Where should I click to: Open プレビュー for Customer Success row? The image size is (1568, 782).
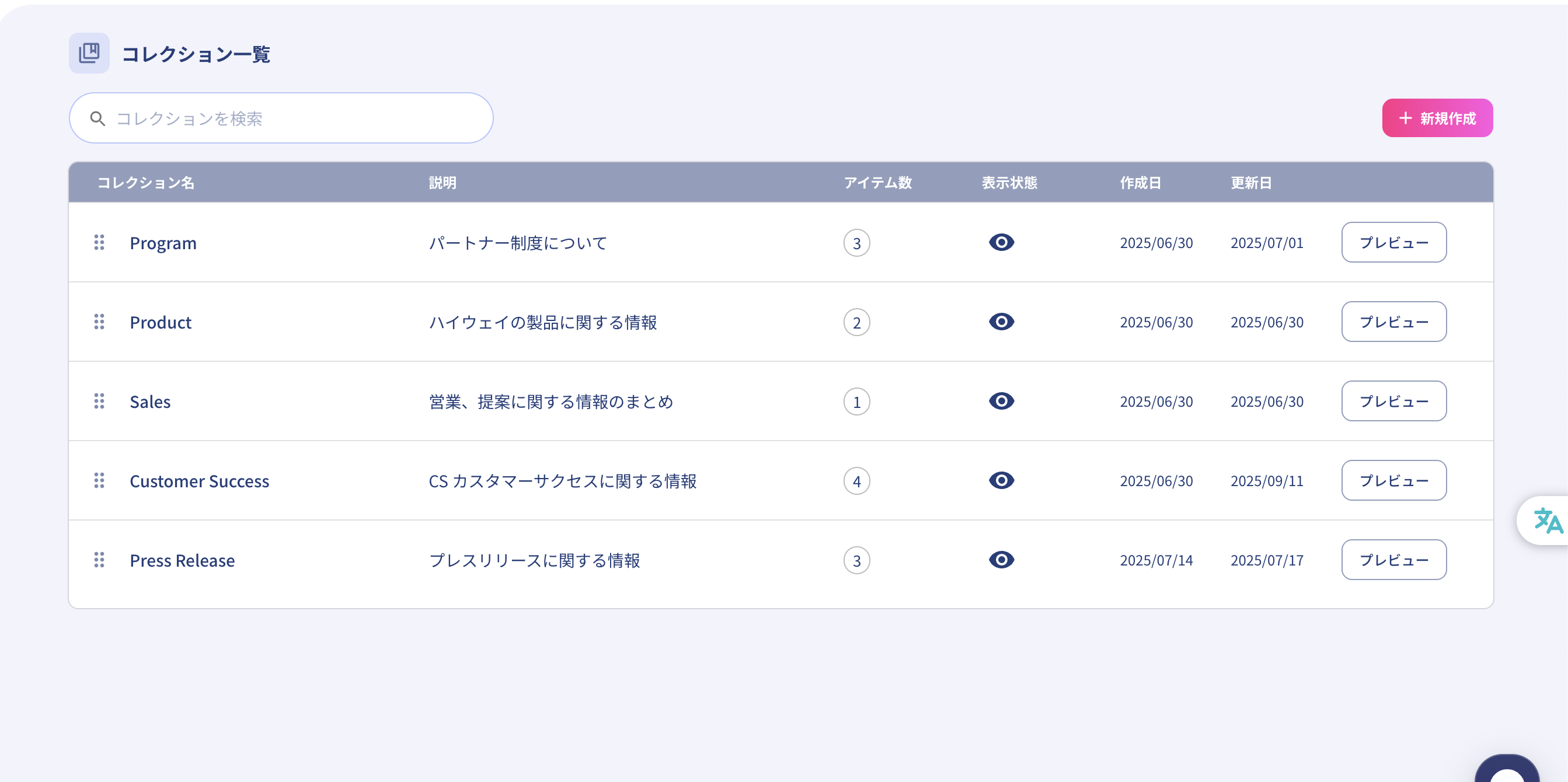[x=1393, y=480]
